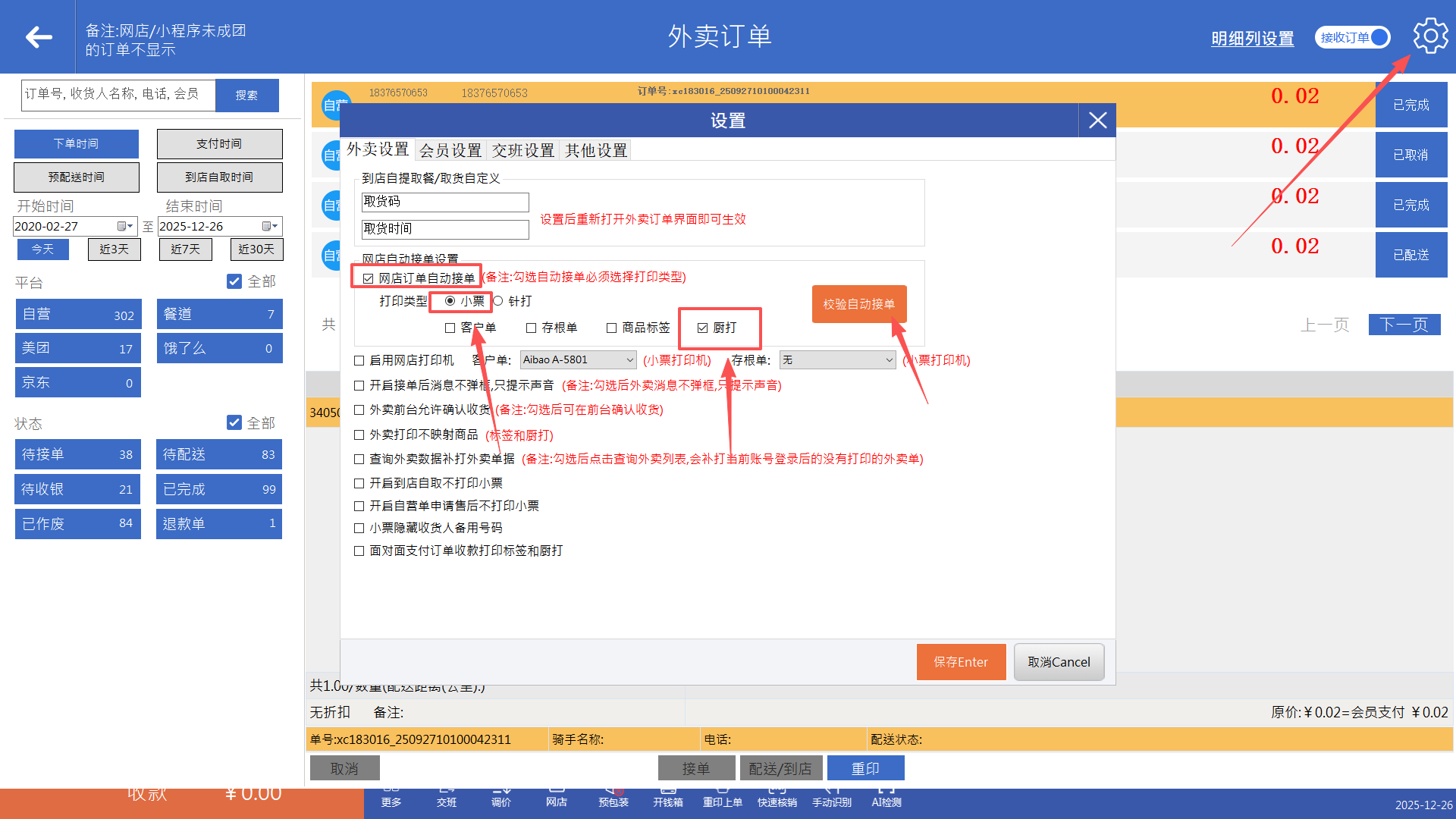Open the start date picker dropdown

[x=126, y=226]
